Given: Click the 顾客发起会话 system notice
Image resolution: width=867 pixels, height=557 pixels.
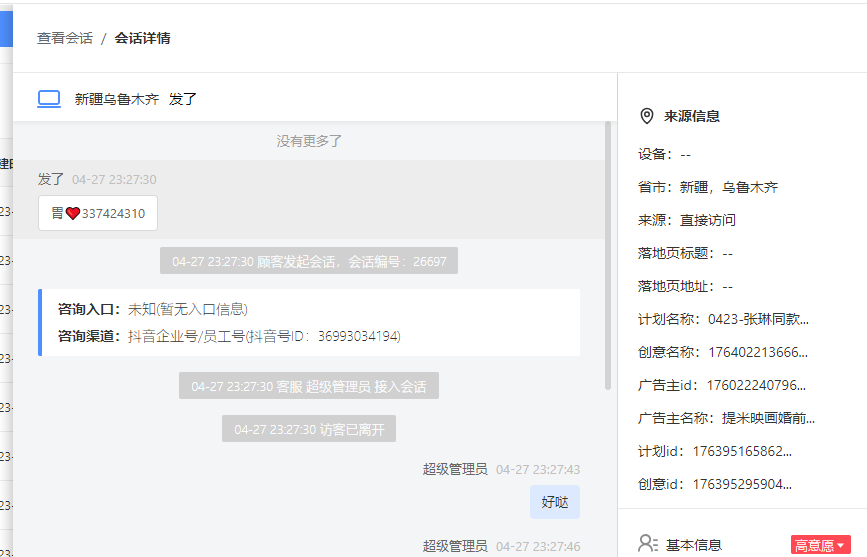Looking at the screenshot, I should click(x=309, y=261).
